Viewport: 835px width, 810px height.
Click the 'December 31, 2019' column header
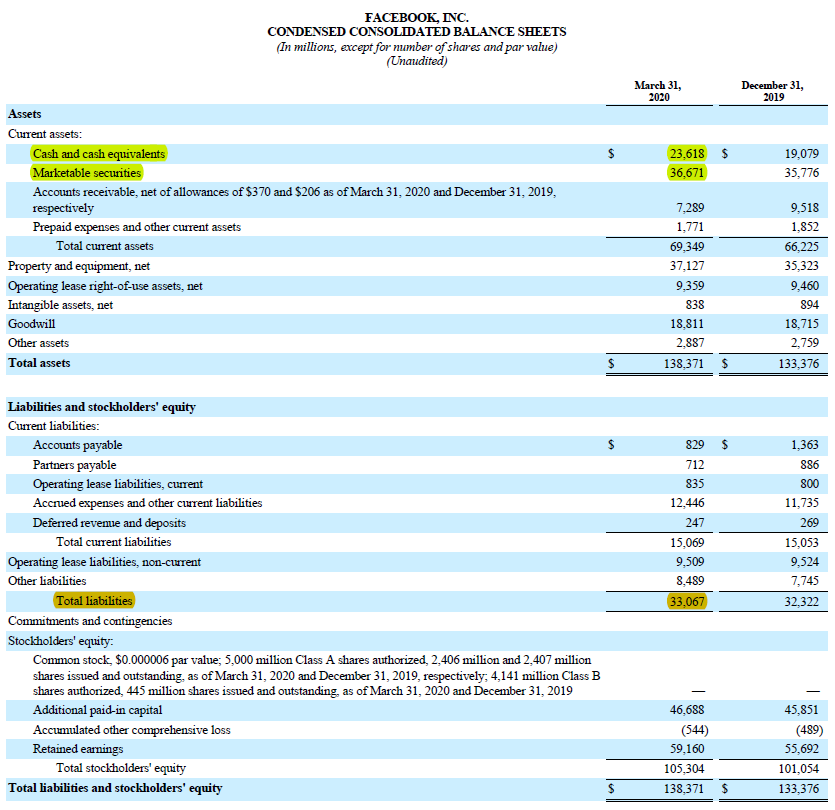pyautogui.click(x=773, y=91)
